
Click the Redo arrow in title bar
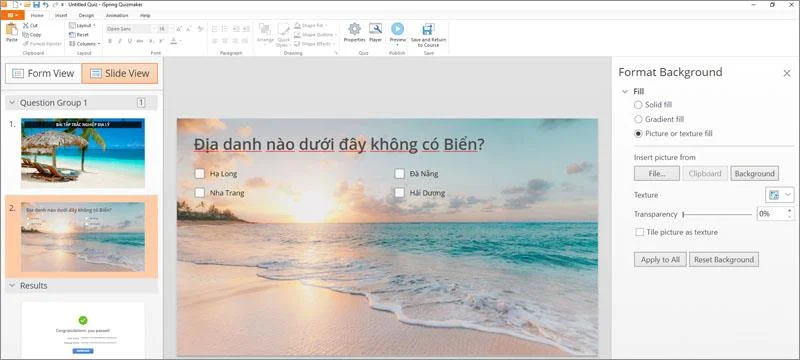coord(55,5)
